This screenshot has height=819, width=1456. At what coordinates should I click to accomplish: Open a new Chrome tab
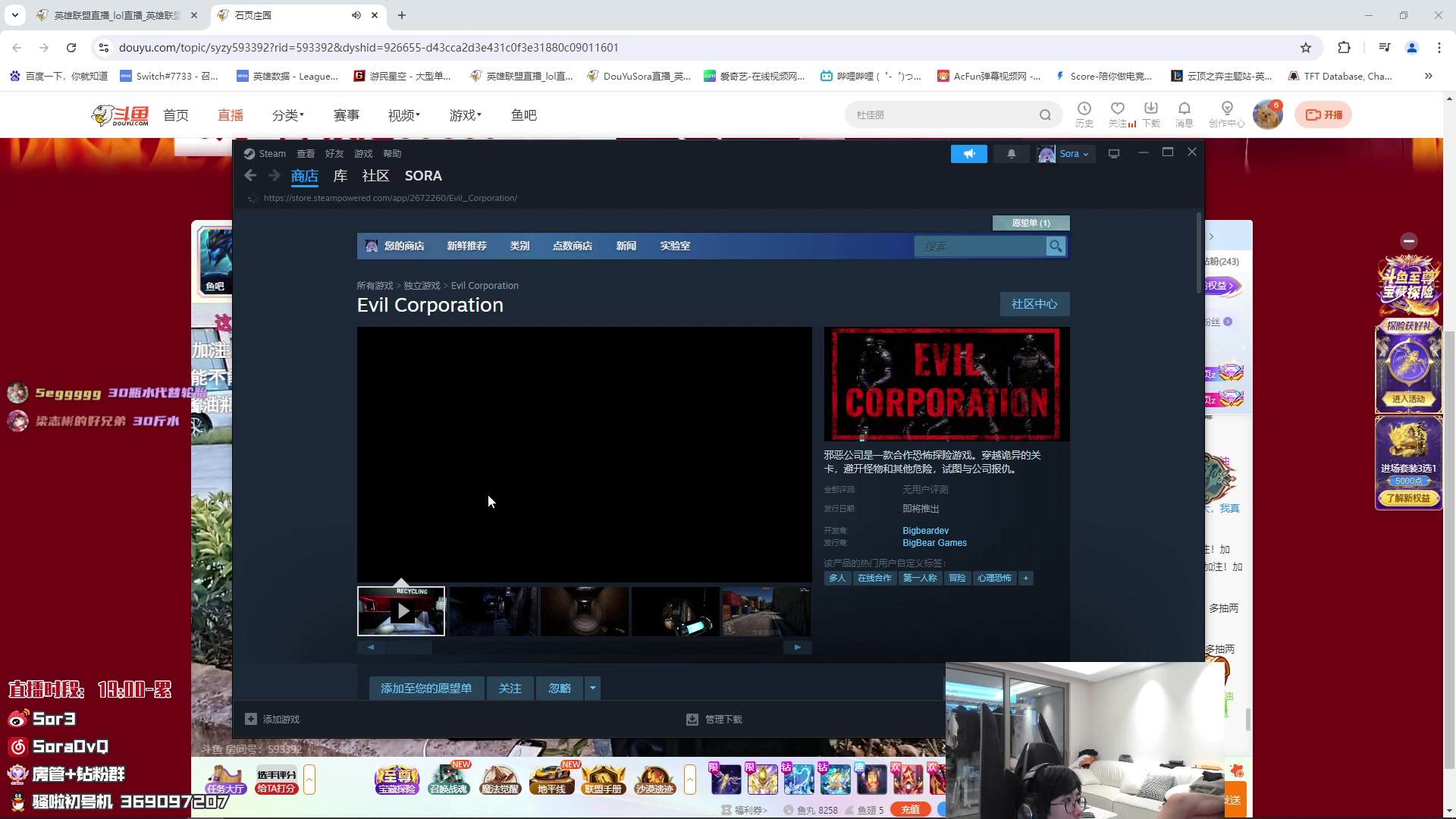click(402, 15)
